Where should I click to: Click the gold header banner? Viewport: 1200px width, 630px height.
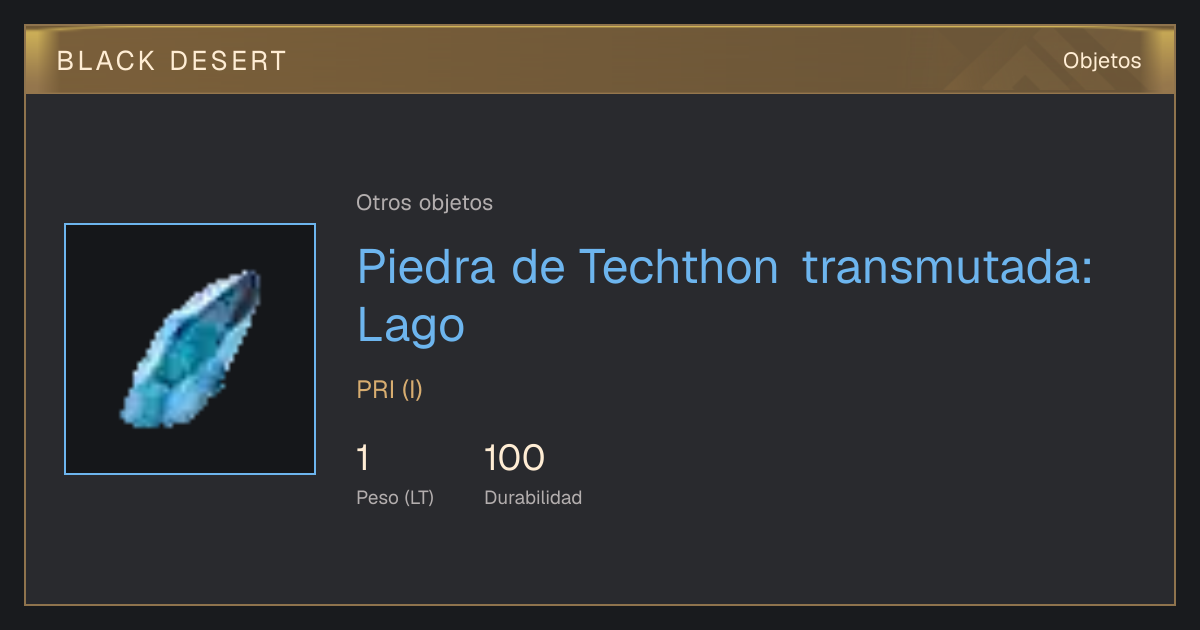(600, 60)
